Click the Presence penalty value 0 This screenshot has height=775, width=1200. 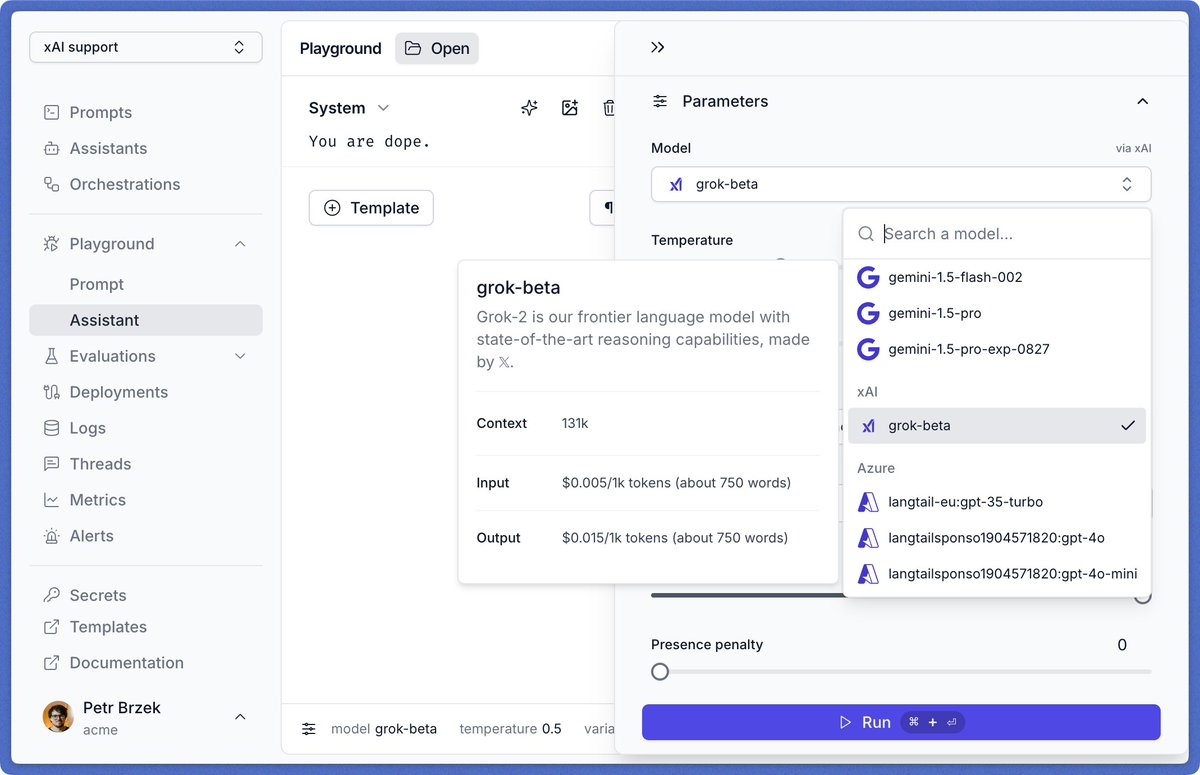[1122, 645]
